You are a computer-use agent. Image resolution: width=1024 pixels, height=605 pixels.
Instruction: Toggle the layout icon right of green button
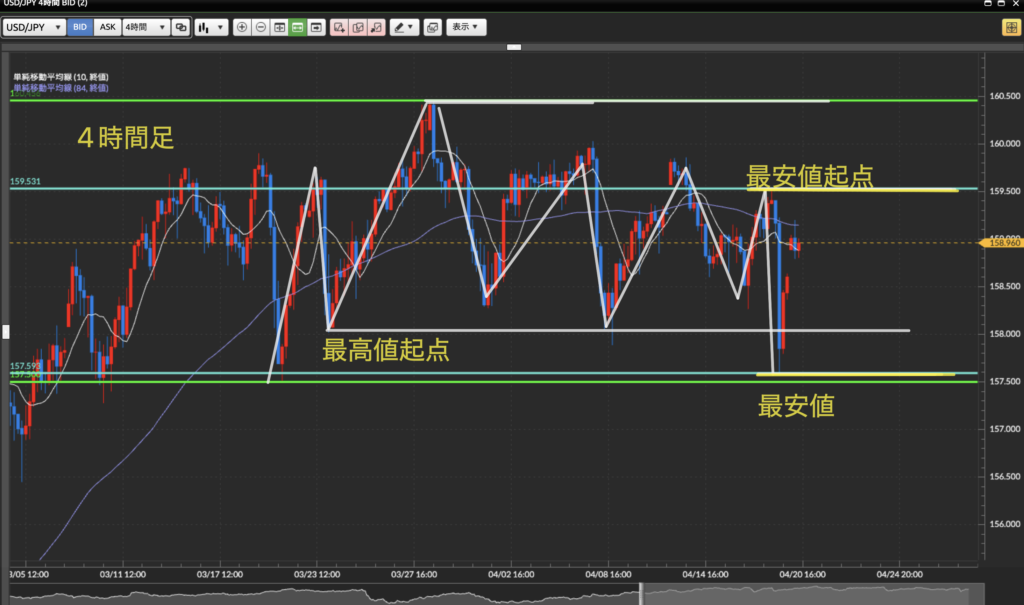click(316, 27)
